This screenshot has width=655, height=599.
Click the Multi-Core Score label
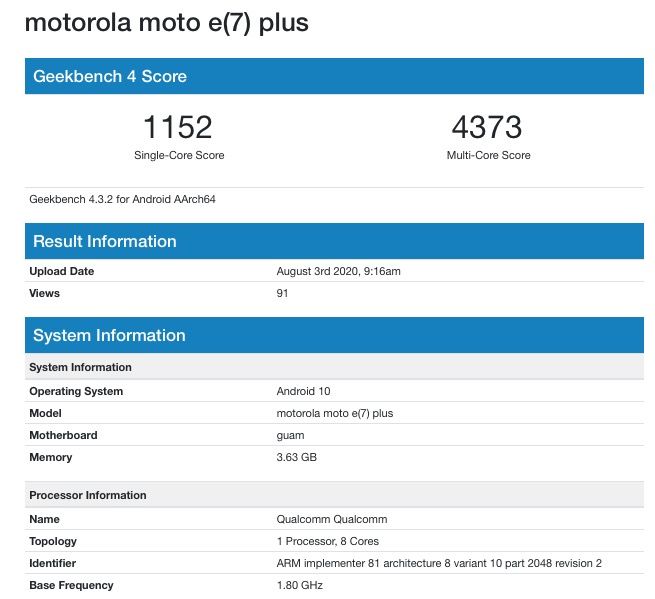click(488, 155)
